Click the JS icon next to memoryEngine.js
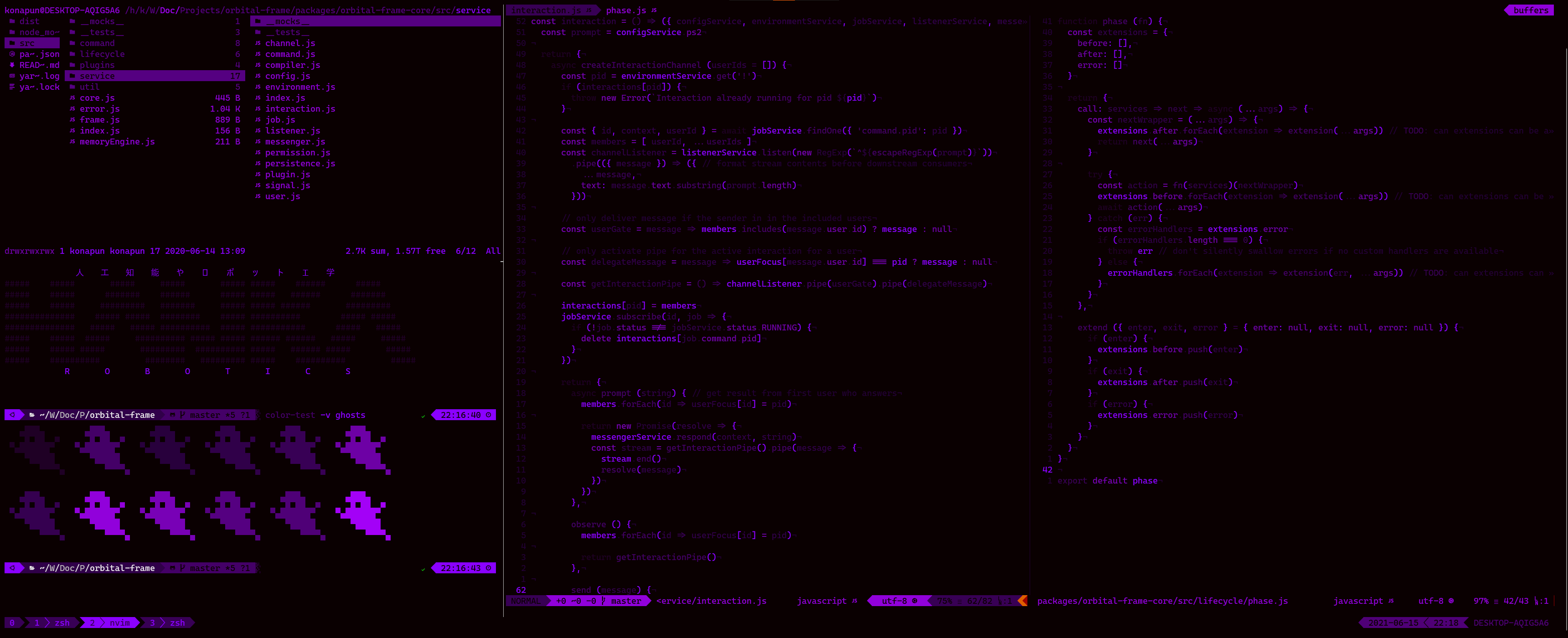Viewport: 1568px width, 638px height. (x=72, y=142)
